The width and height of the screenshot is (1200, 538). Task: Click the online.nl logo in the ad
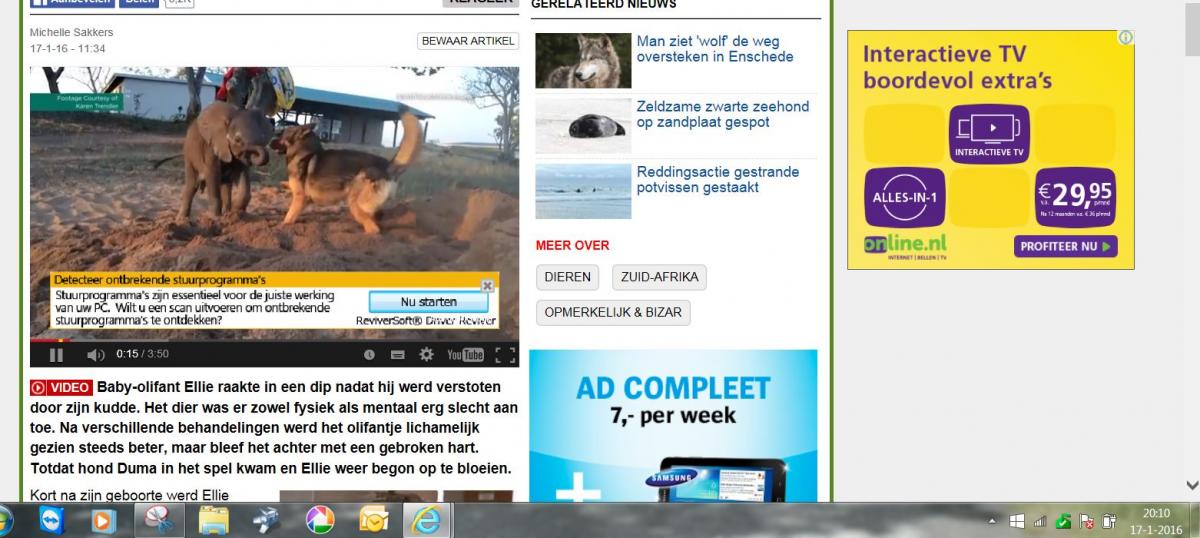pyautogui.click(x=905, y=246)
